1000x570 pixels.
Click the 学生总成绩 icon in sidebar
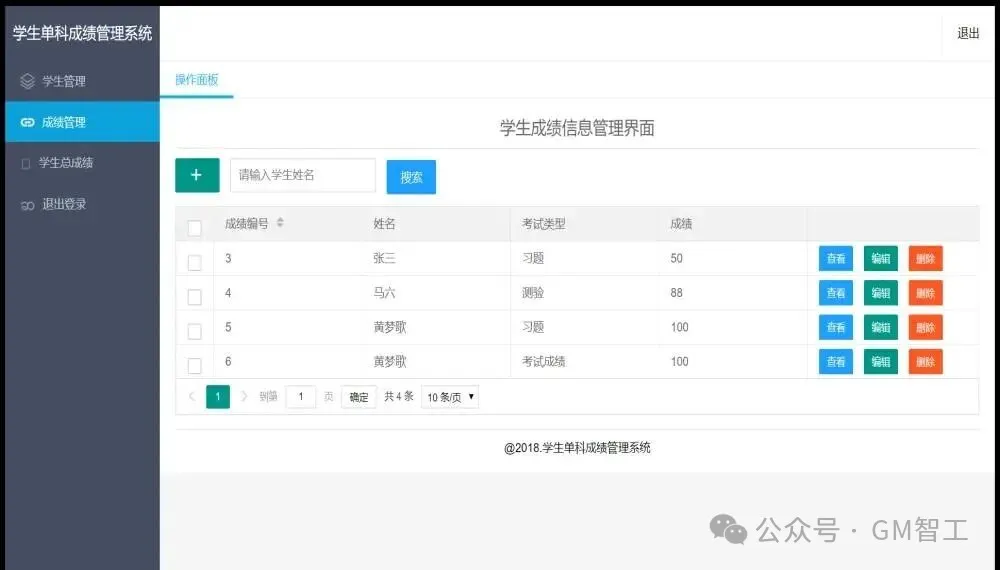tap(26, 163)
